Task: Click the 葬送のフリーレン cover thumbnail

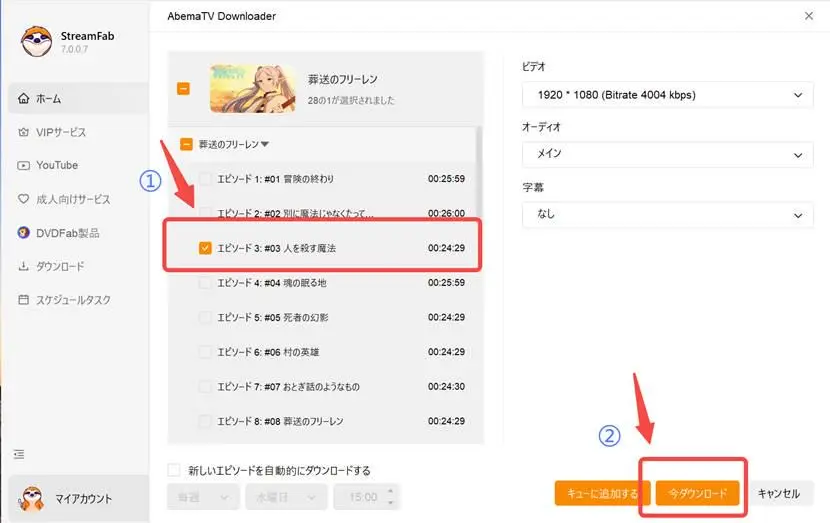Action: (253, 88)
